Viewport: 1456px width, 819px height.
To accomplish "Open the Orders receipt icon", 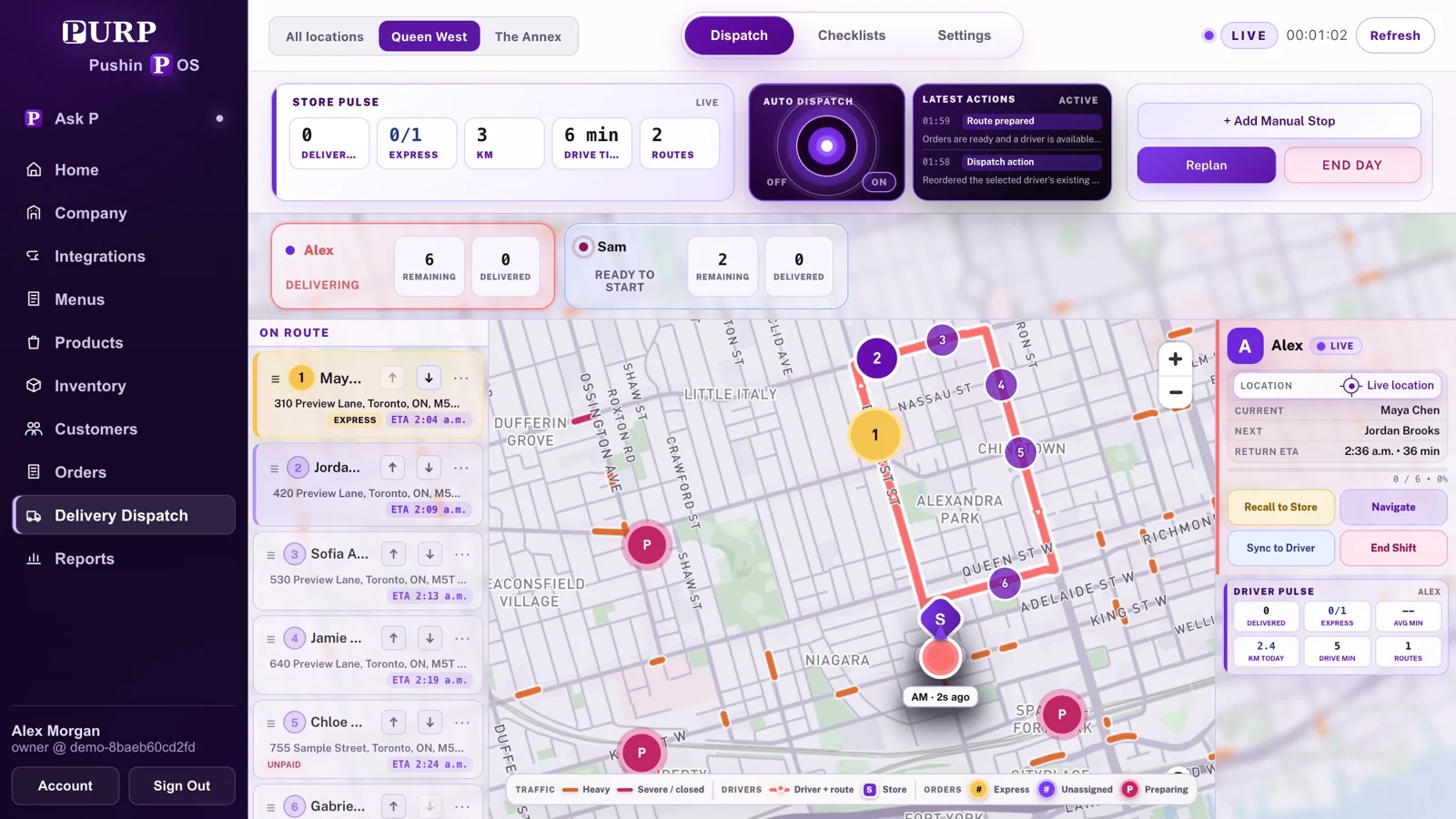I will pyautogui.click(x=34, y=471).
